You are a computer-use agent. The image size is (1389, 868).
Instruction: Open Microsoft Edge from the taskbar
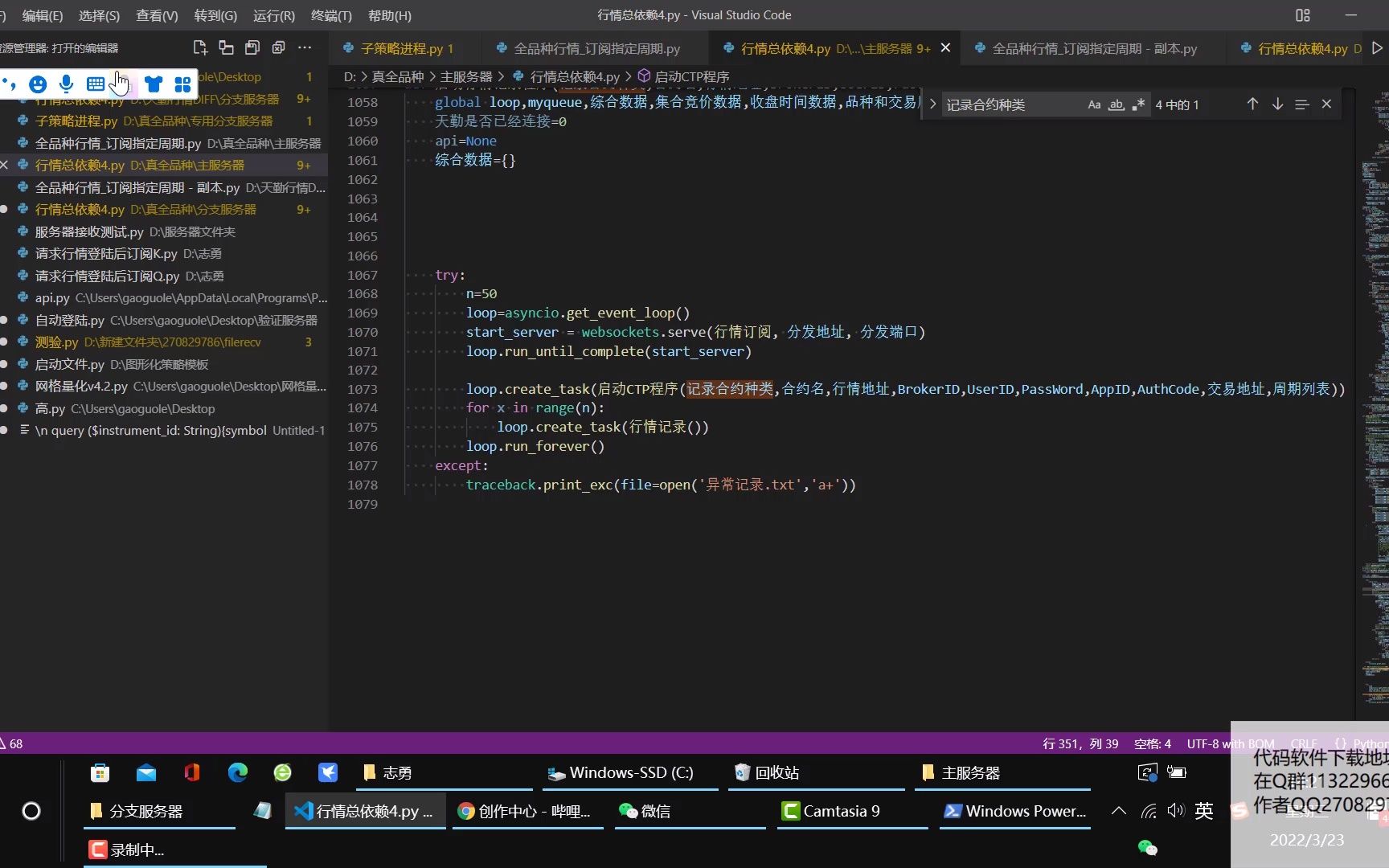click(x=238, y=772)
